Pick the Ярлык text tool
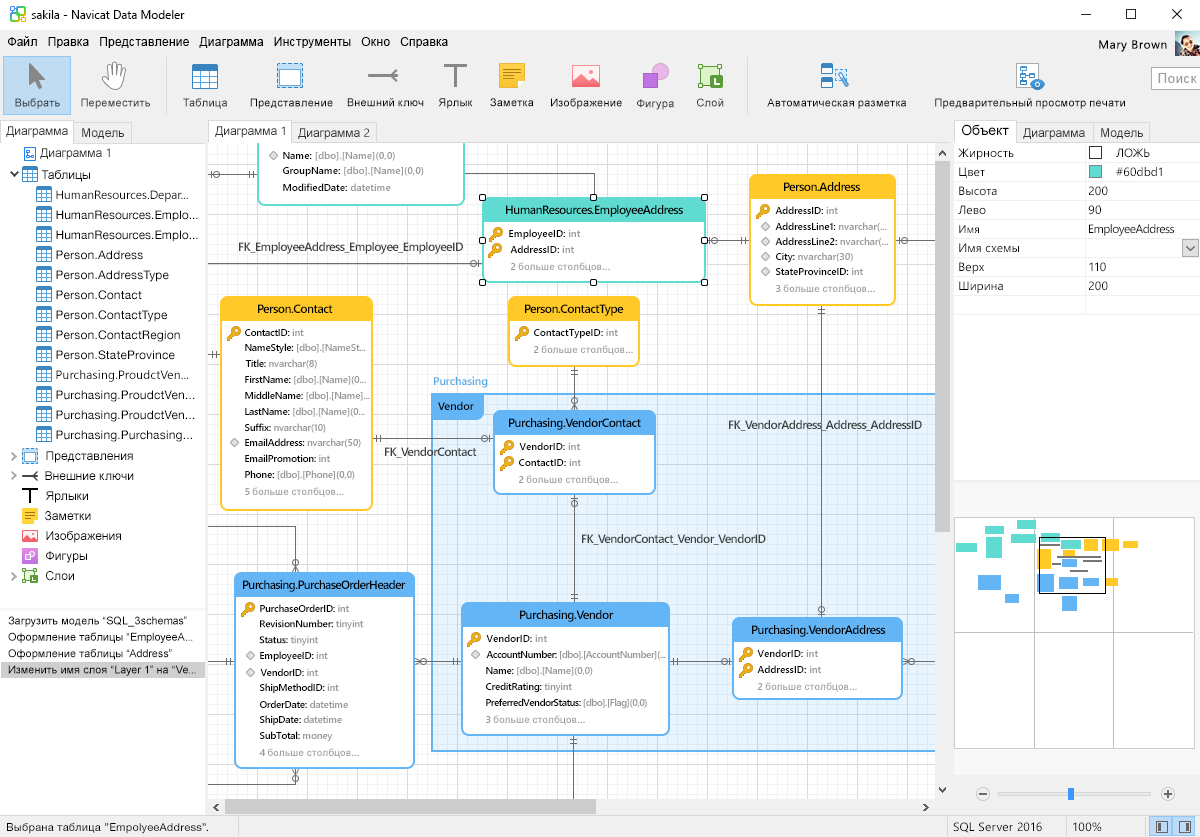Viewport: 1200px width, 837px height. pyautogui.click(x=455, y=85)
